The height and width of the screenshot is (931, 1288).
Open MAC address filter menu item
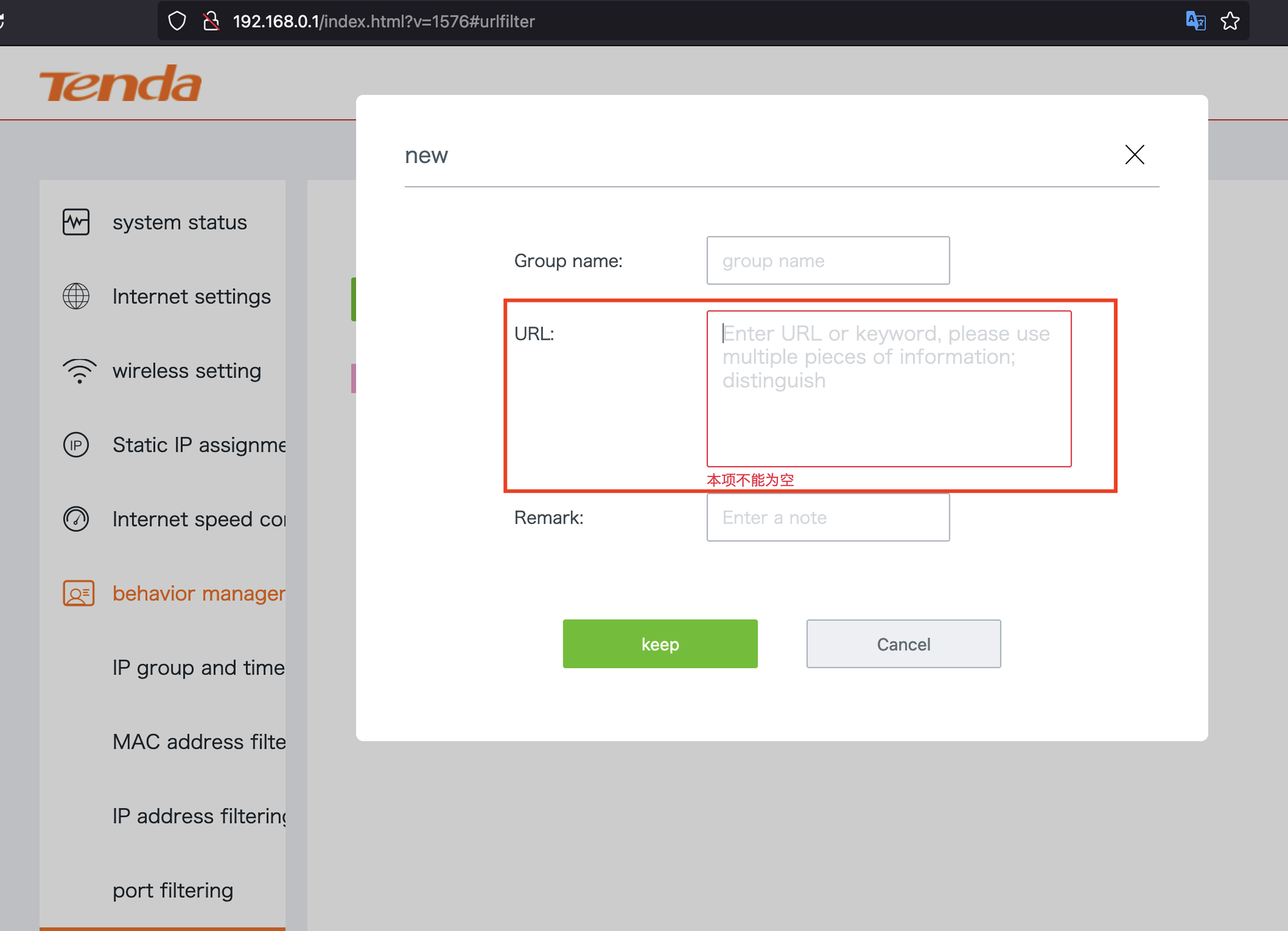click(x=198, y=742)
